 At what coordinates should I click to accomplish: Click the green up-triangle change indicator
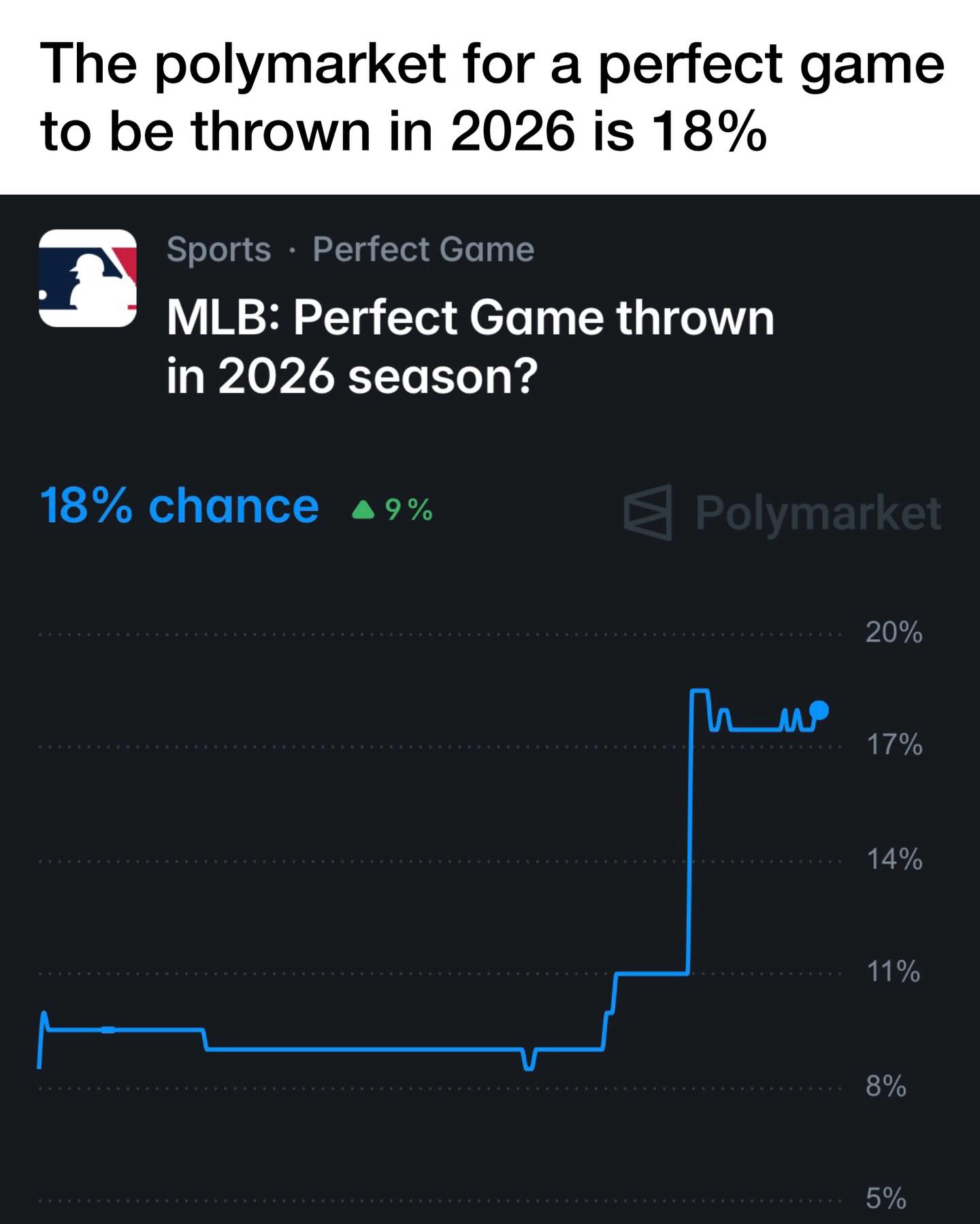(363, 509)
